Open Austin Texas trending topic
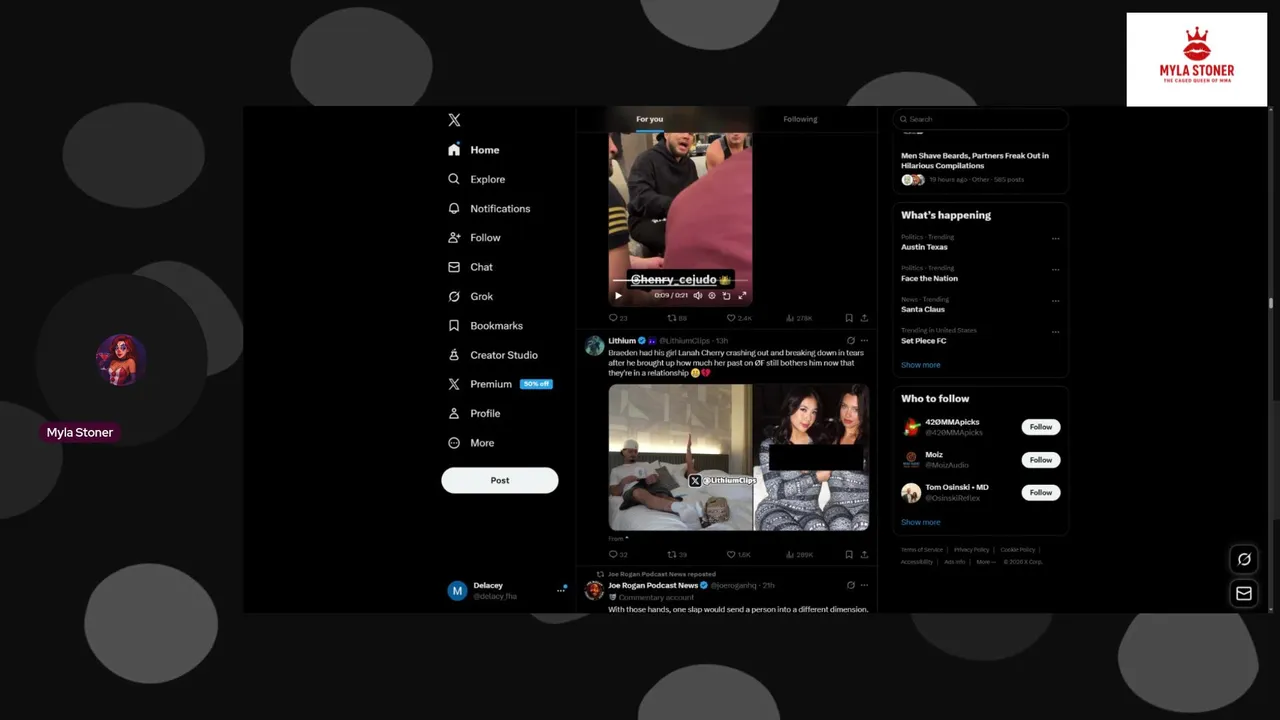The width and height of the screenshot is (1280, 720). (924, 247)
